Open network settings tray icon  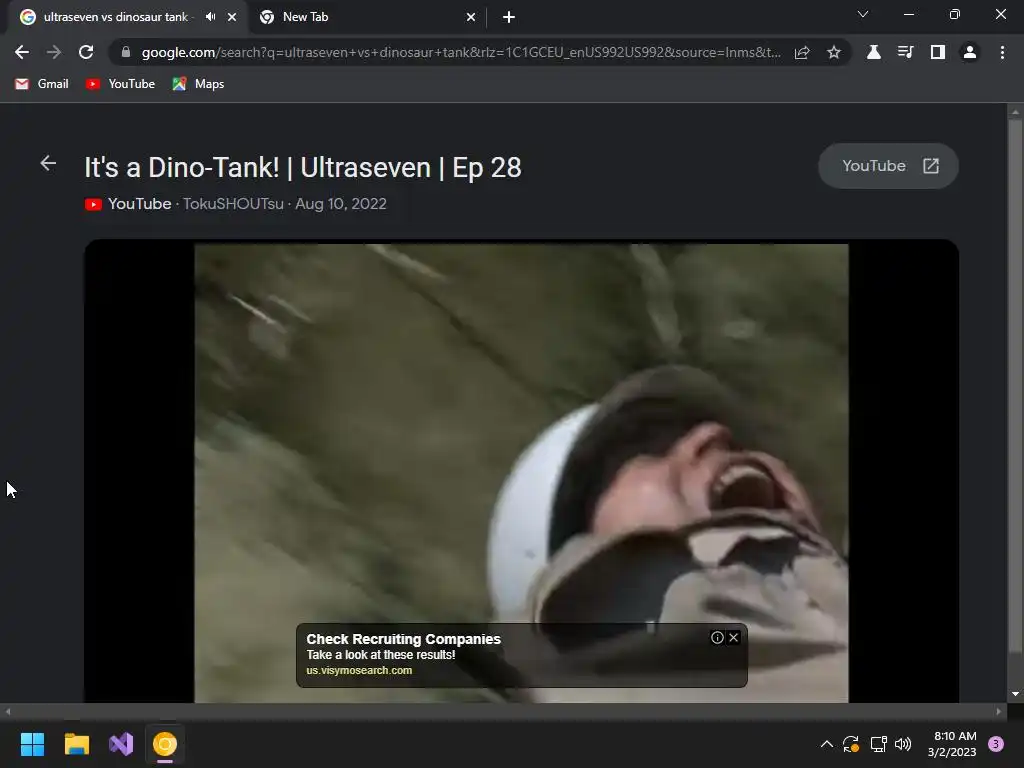[878, 744]
